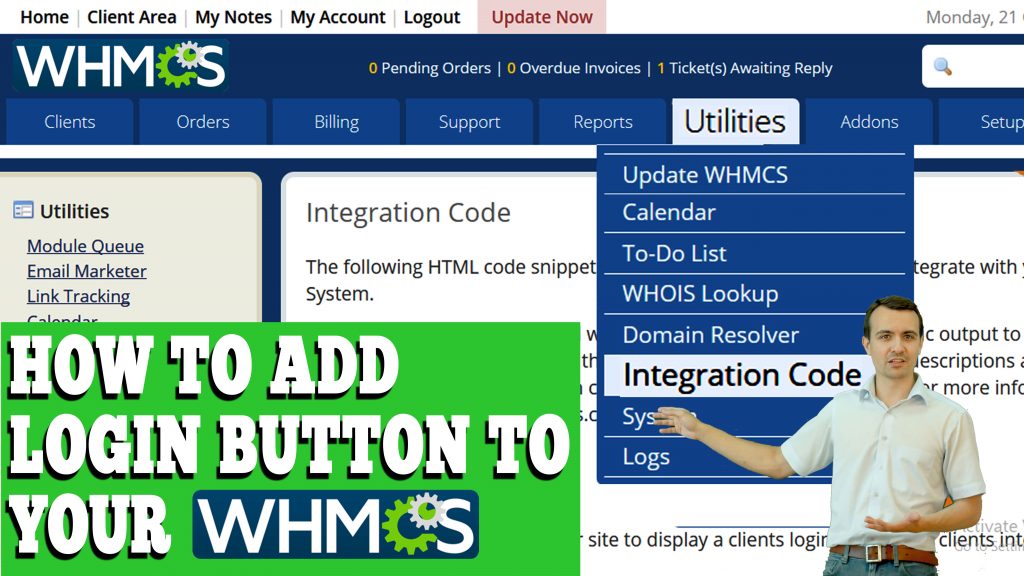This screenshot has width=1024, height=576.
Task: Click Home in the top menu bar
Action: 44,16
